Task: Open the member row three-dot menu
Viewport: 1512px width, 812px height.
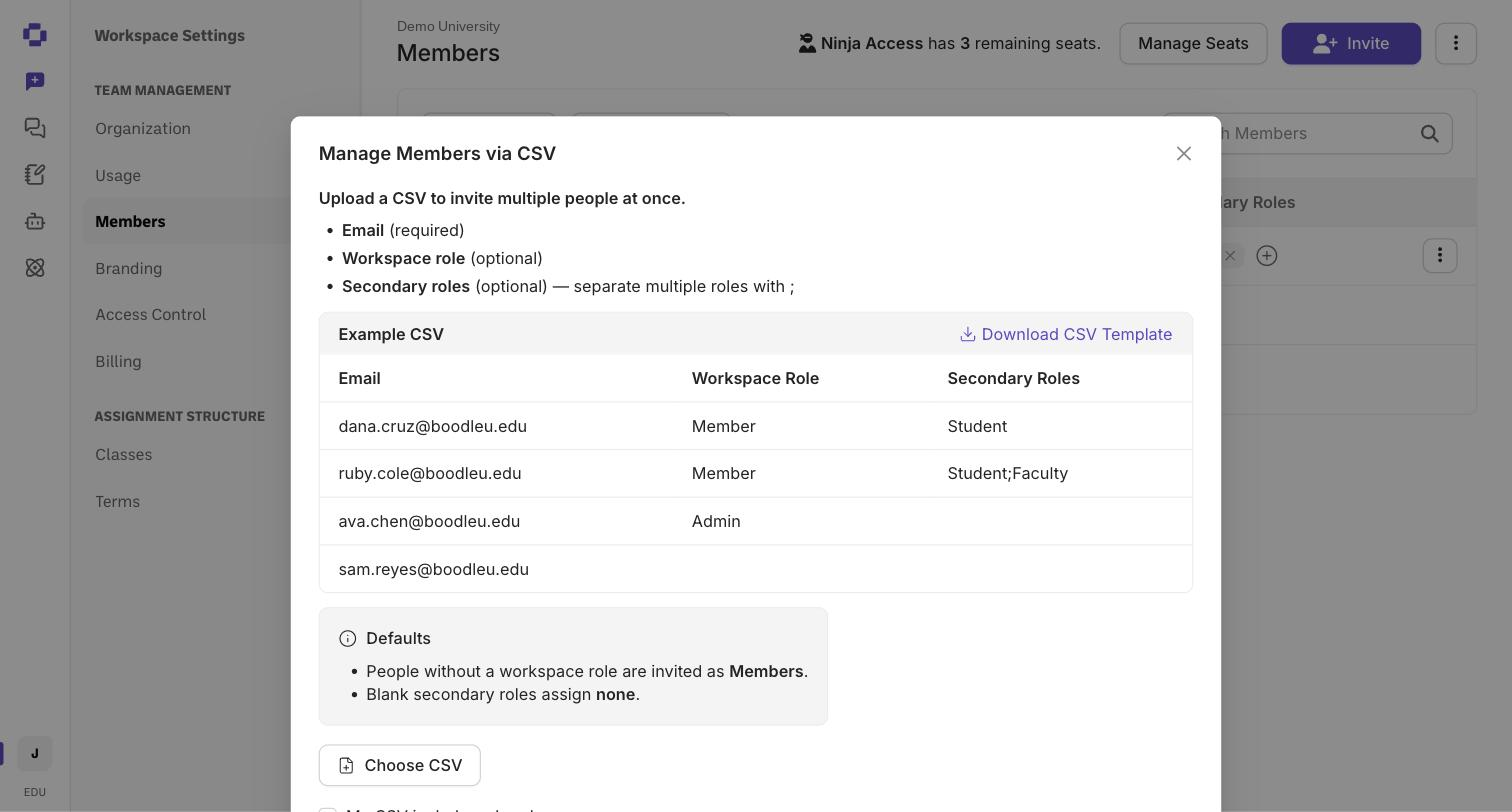Action: [1440, 256]
